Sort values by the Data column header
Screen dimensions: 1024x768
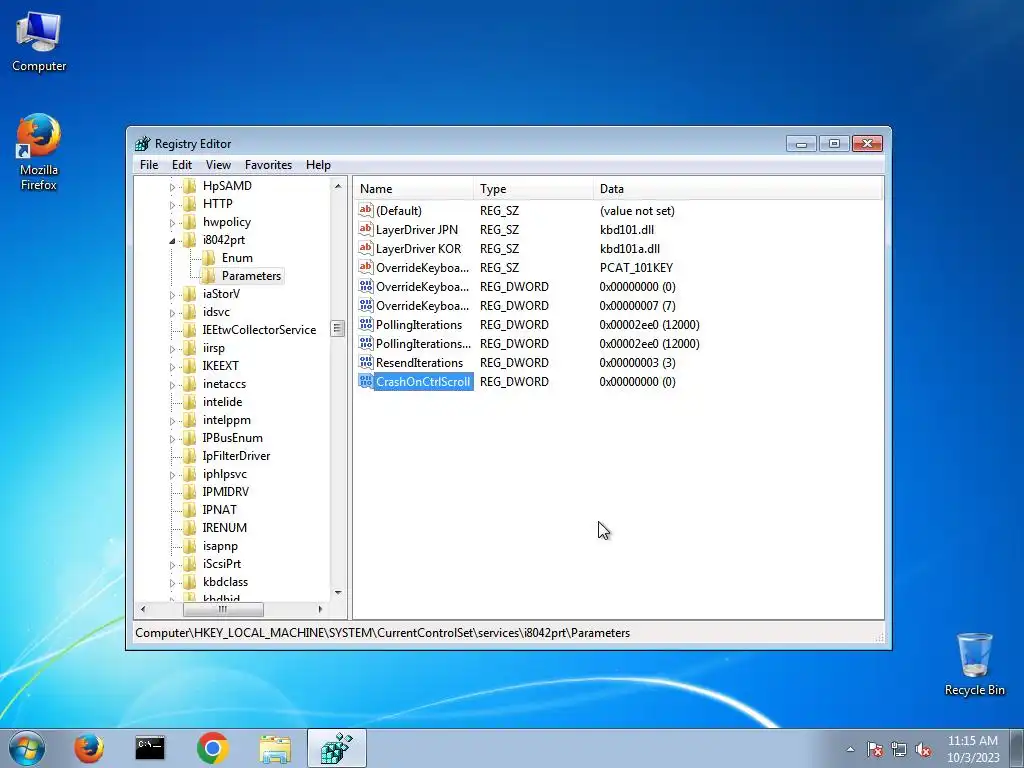[x=738, y=189]
